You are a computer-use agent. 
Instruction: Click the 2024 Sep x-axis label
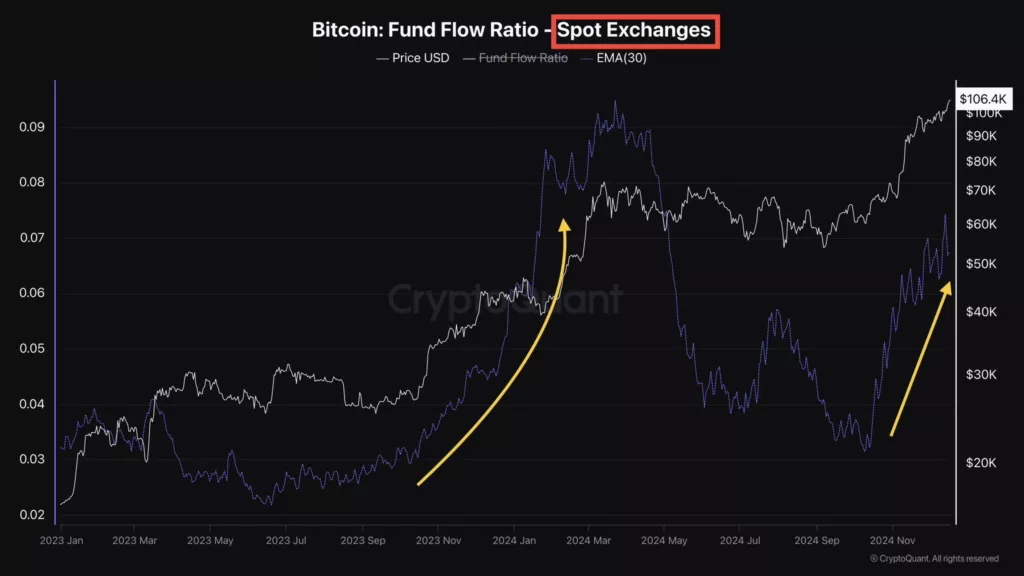coord(817,541)
